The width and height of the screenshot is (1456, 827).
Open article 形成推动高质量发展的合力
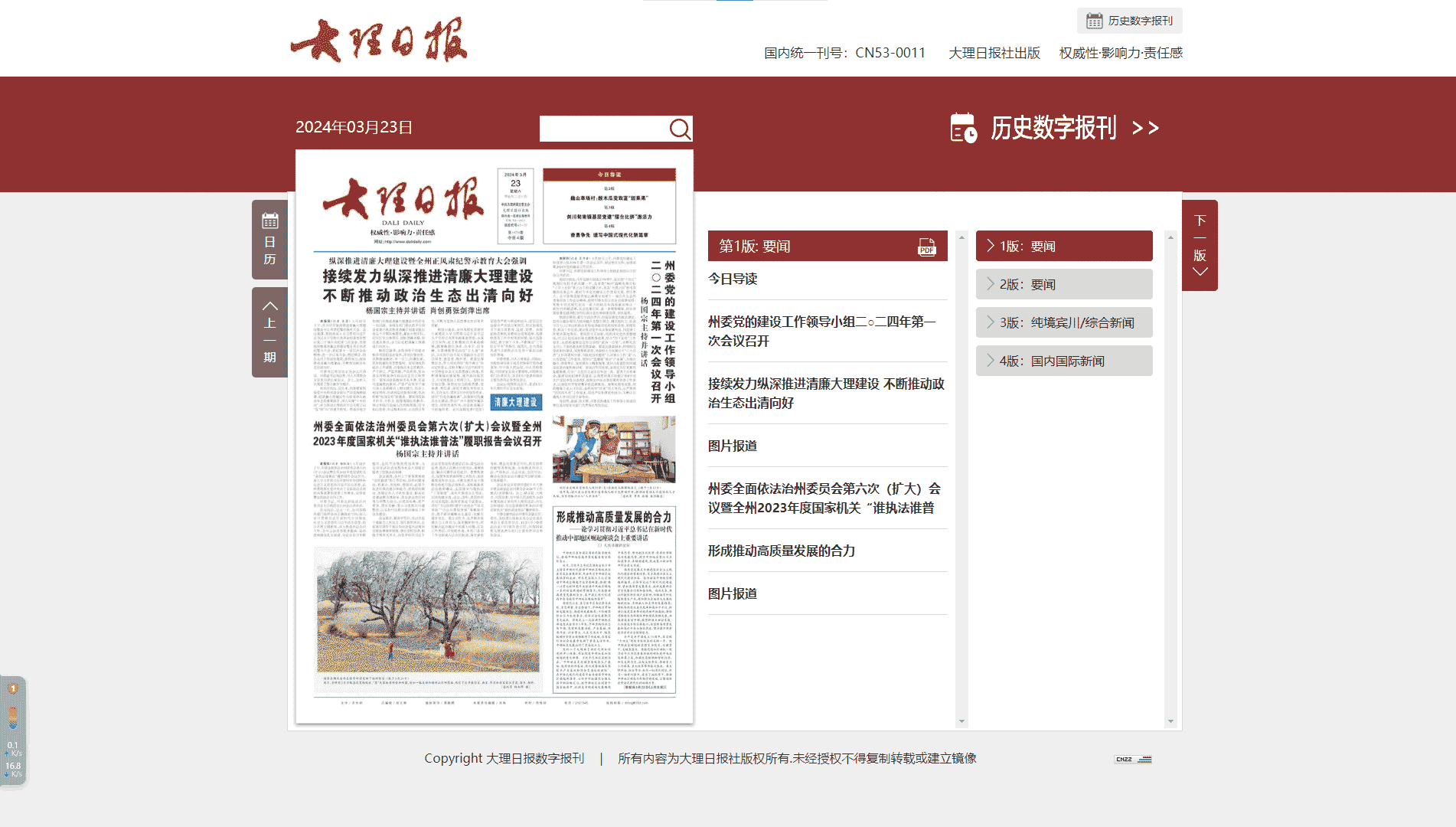(x=782, y=551)
